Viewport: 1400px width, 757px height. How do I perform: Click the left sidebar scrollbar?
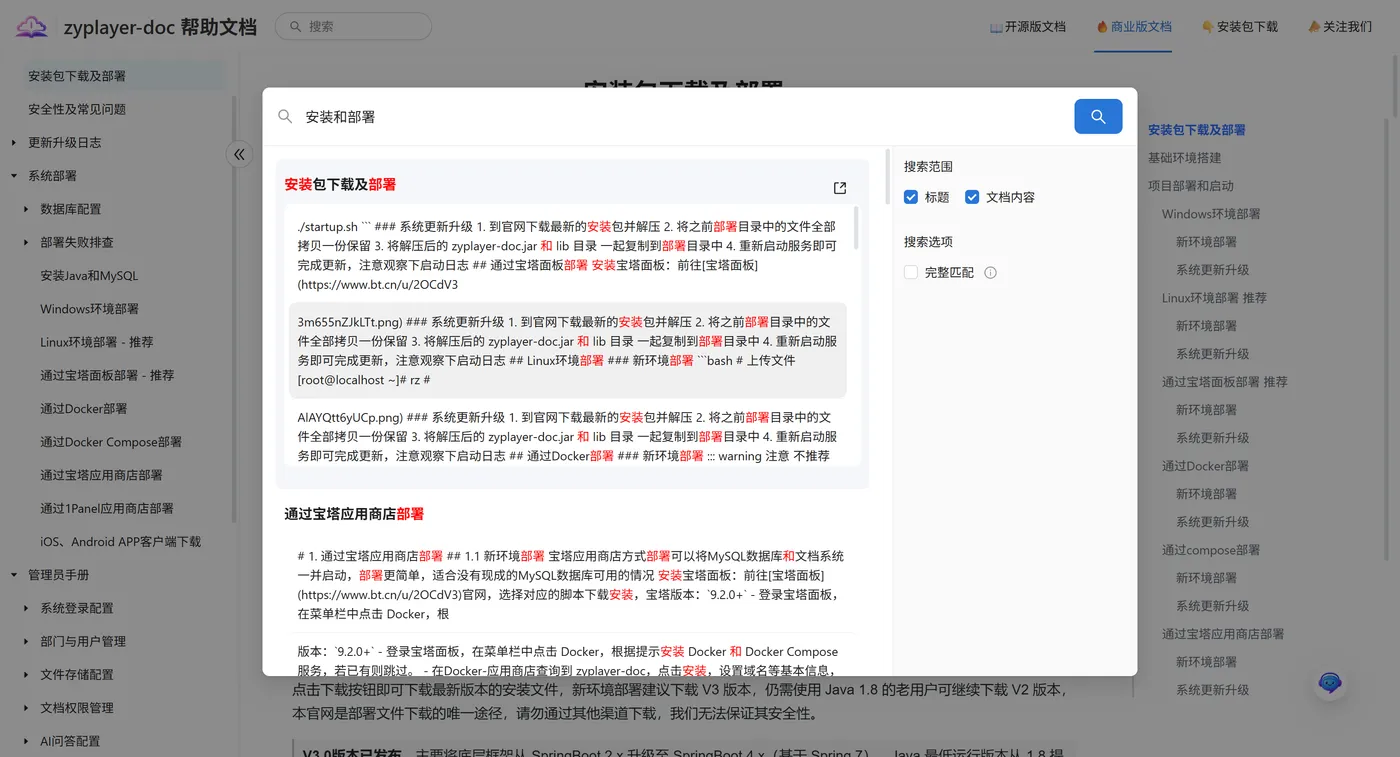click(x=234, y=310)
